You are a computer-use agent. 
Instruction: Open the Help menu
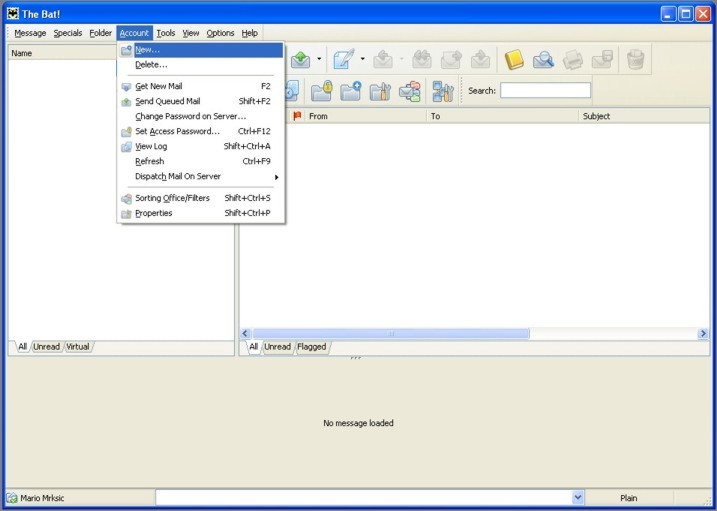coord(250,33)
